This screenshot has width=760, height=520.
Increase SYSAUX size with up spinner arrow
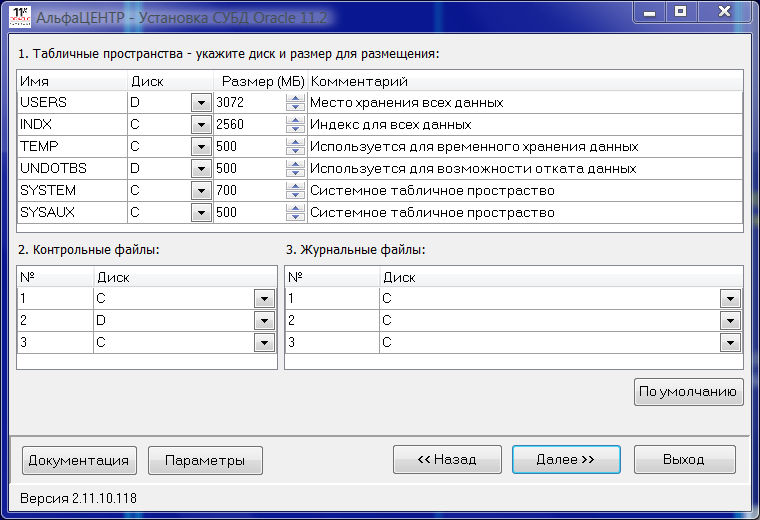pos(295,208)
